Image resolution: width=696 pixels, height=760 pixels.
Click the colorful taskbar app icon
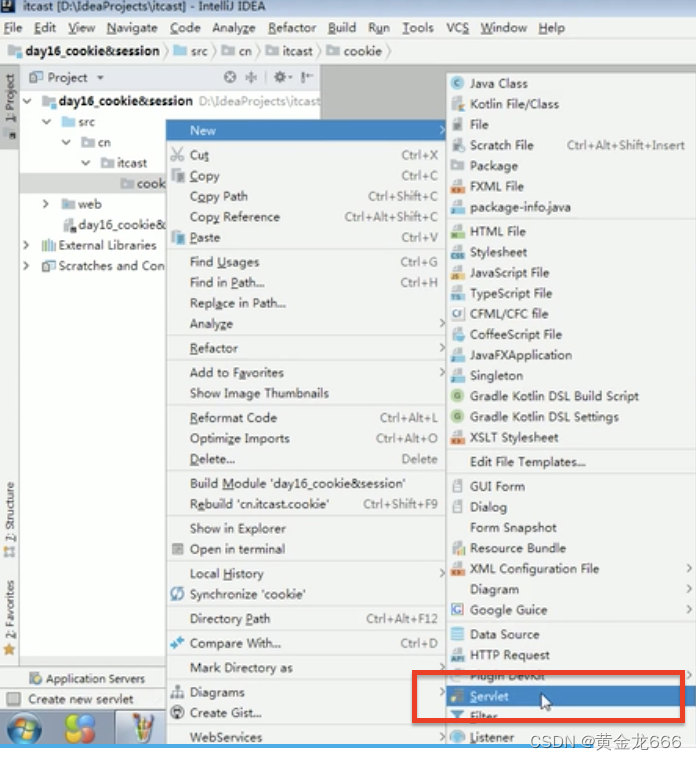click(x=79, y=728)
